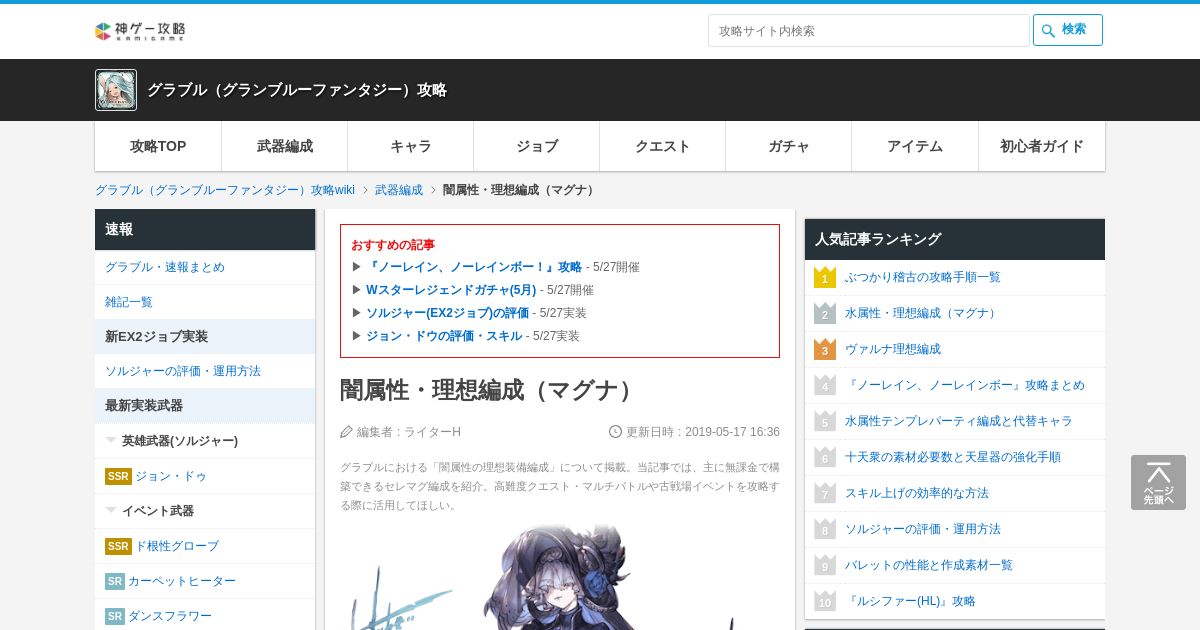Open 『ノーレイン、ノーレインボー！』攻略 recommended article
The image size is (1200, 630).
(474, 267)
